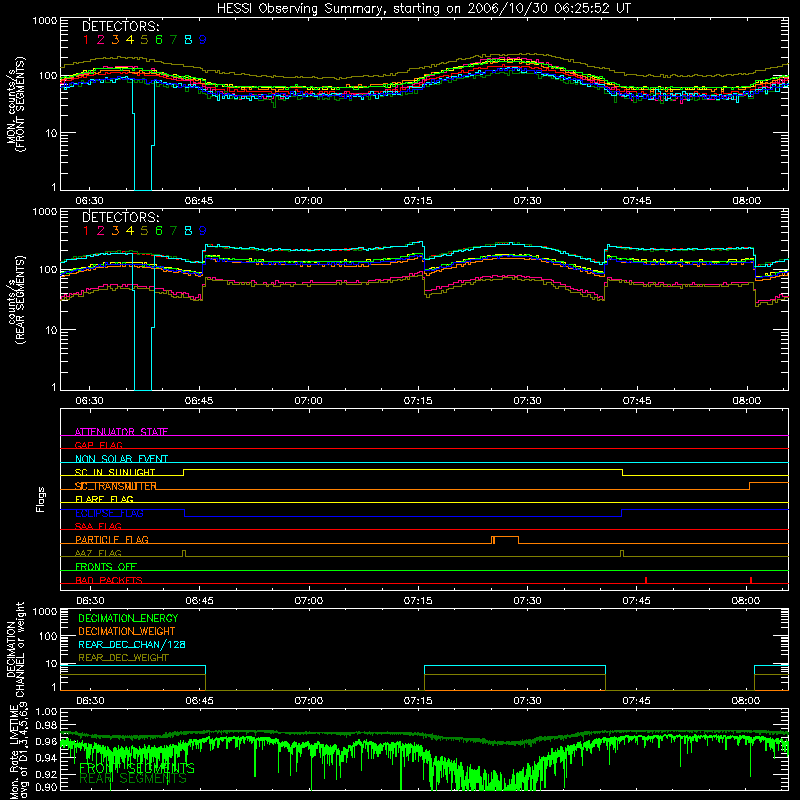800x800 pixels.
Task: Click the HESSI Observing Summary plot title
Action: click(x=423, y=8)
